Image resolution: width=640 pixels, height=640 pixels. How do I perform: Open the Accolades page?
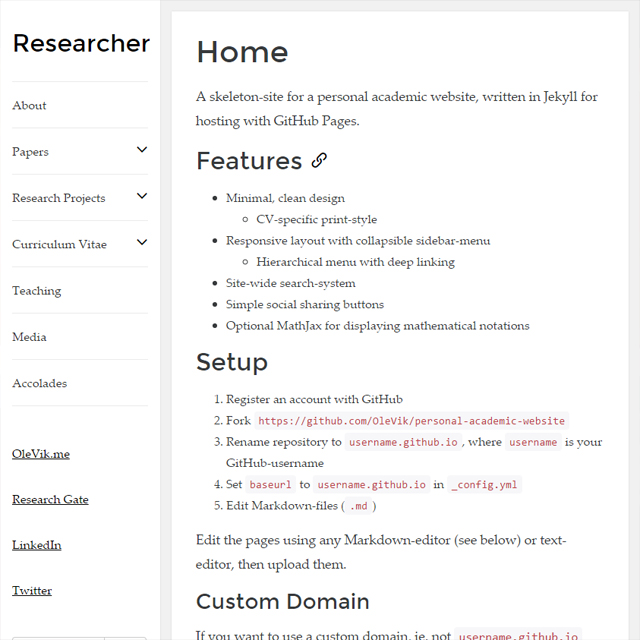pos(40,383)
